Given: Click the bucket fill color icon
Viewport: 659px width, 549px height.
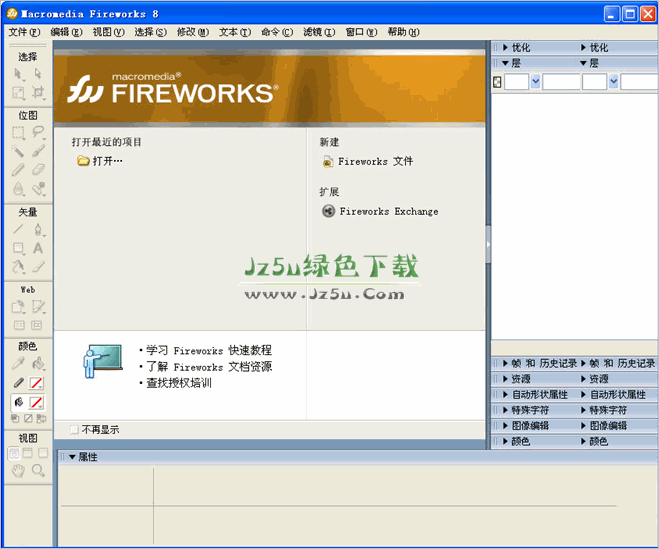Looking at the screenshot, I should (x=18, y=403).
